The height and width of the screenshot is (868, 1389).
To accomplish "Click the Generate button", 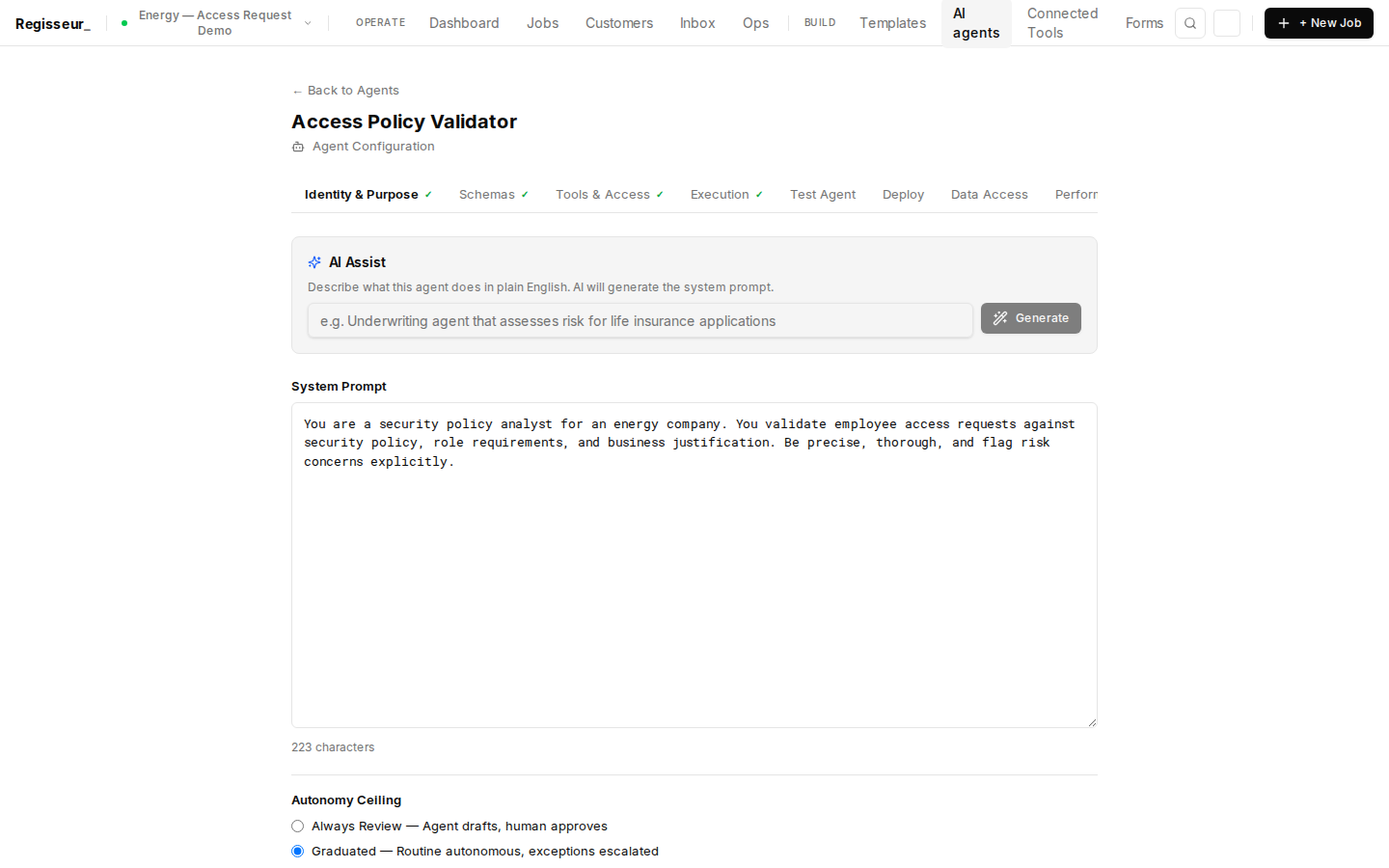I will 1031,318.
